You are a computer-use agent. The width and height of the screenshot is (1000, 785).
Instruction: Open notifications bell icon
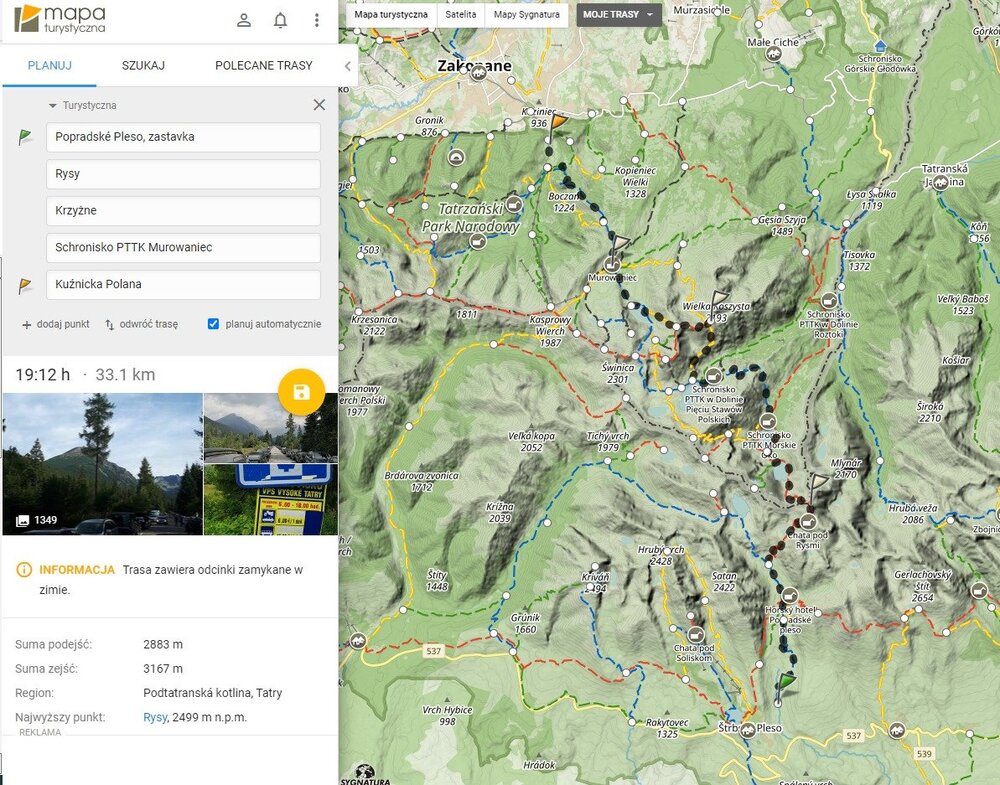tap(280, 20)
